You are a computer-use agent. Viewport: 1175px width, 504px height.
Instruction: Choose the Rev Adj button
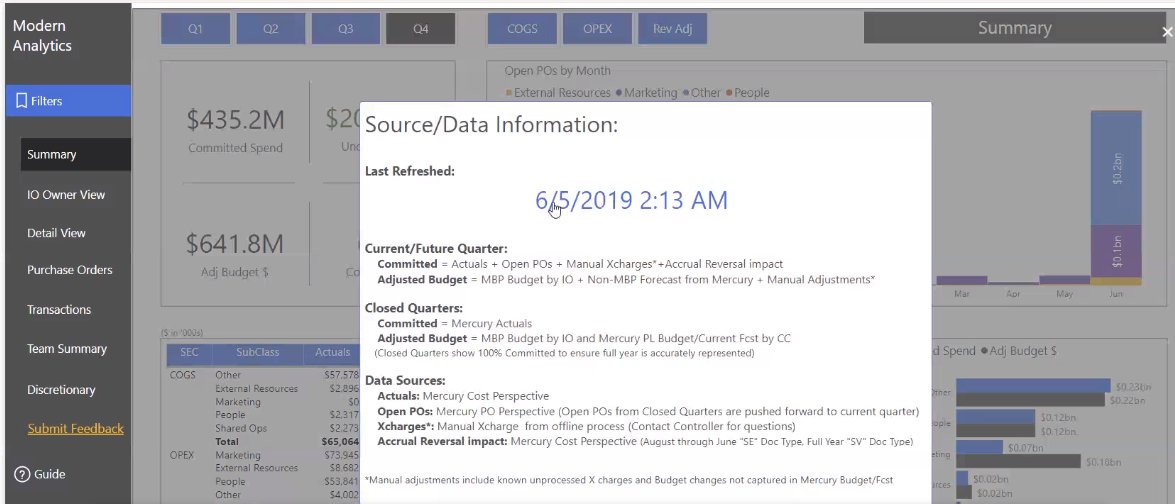[673, 29]
